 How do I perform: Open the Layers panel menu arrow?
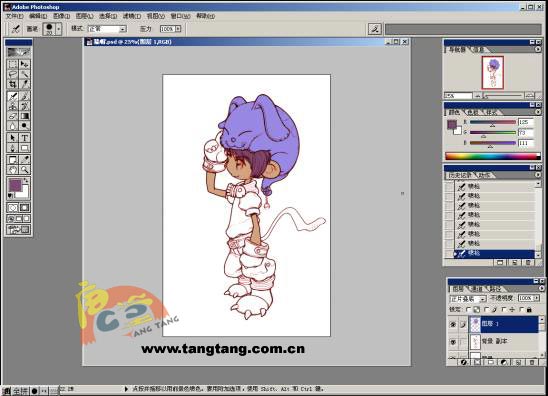coord(542,288)
